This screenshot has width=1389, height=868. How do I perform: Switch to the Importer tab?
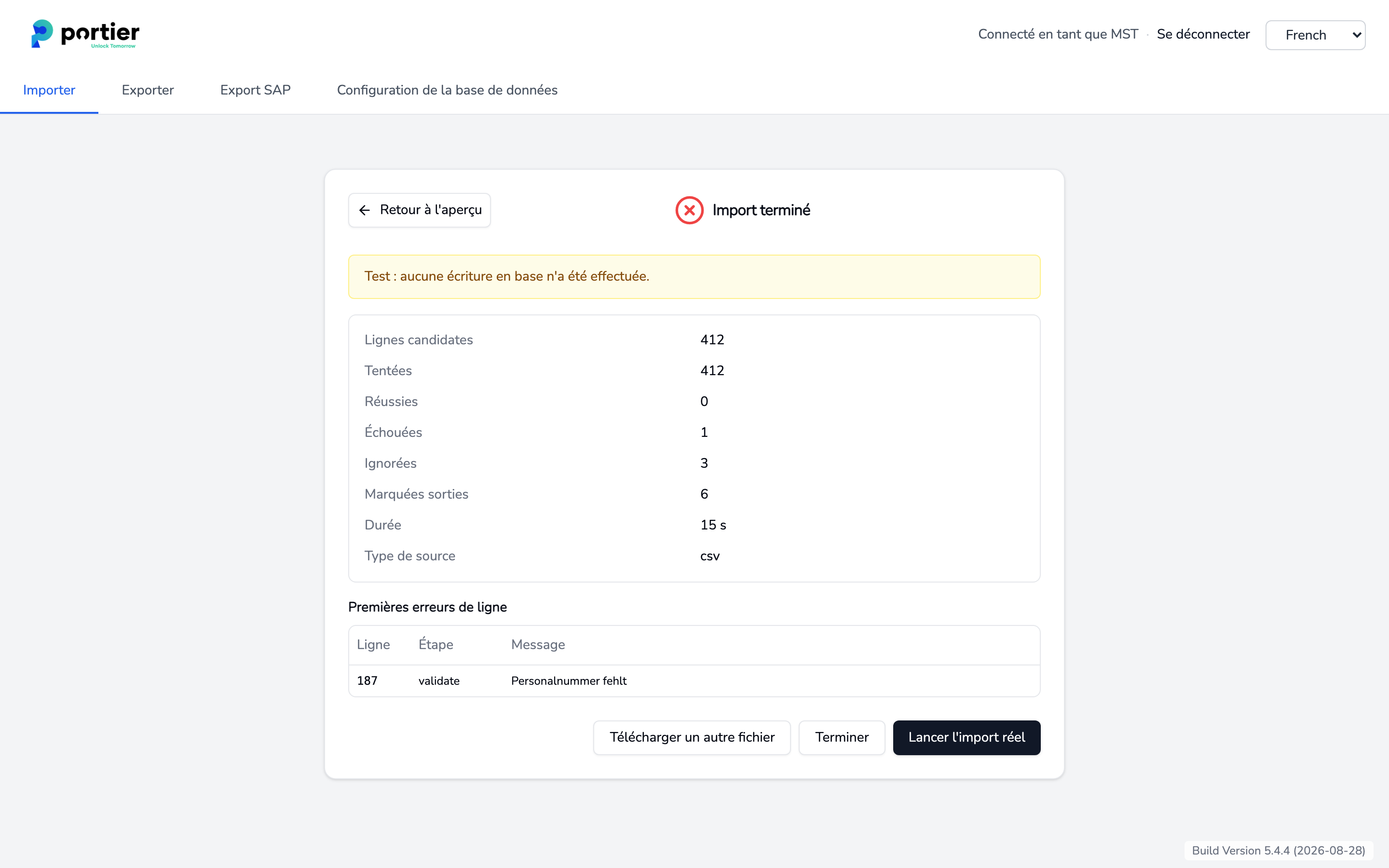(x=49, y=90)
